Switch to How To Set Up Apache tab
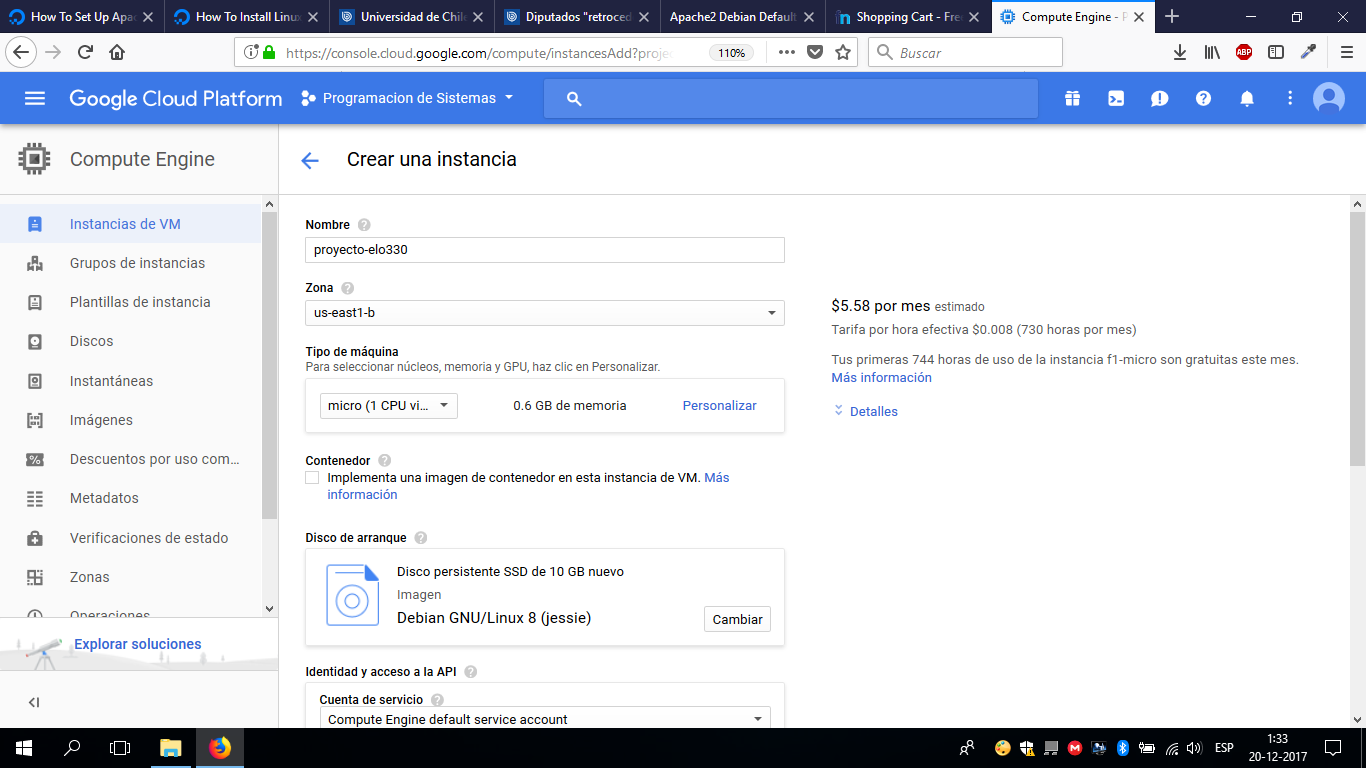This screenshot has width=1366, height=768. (x=82, y=17)
